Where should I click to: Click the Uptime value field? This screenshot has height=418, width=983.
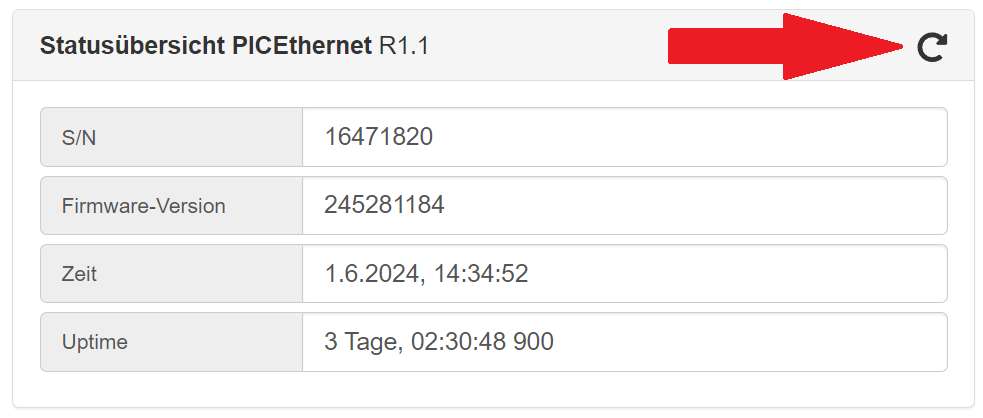tap(624, 342)
